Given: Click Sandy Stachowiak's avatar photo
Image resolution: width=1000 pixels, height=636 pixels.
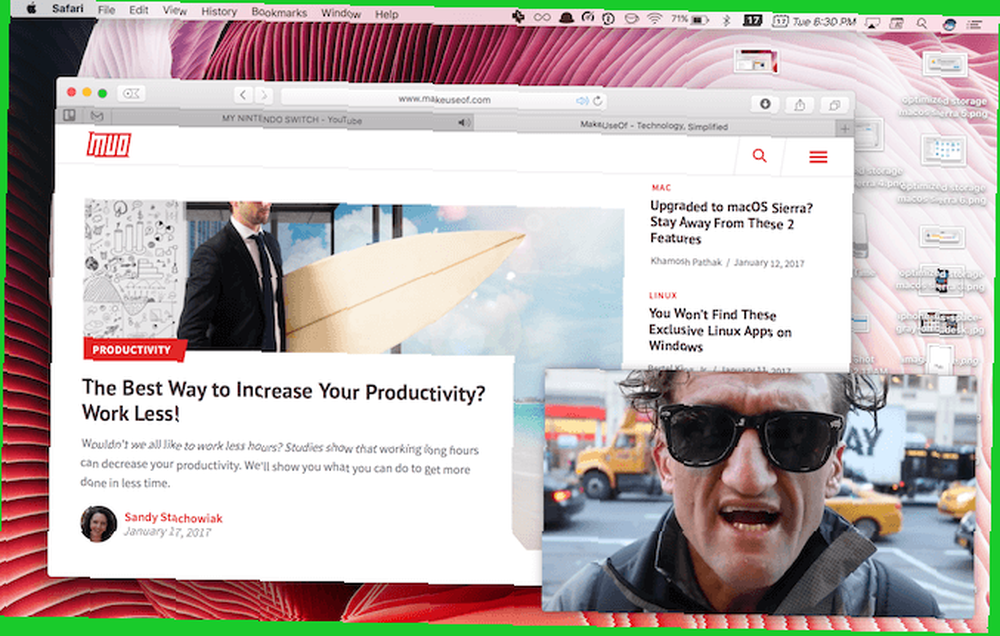Looking at the screenshot, I should [x=98, y=524].
